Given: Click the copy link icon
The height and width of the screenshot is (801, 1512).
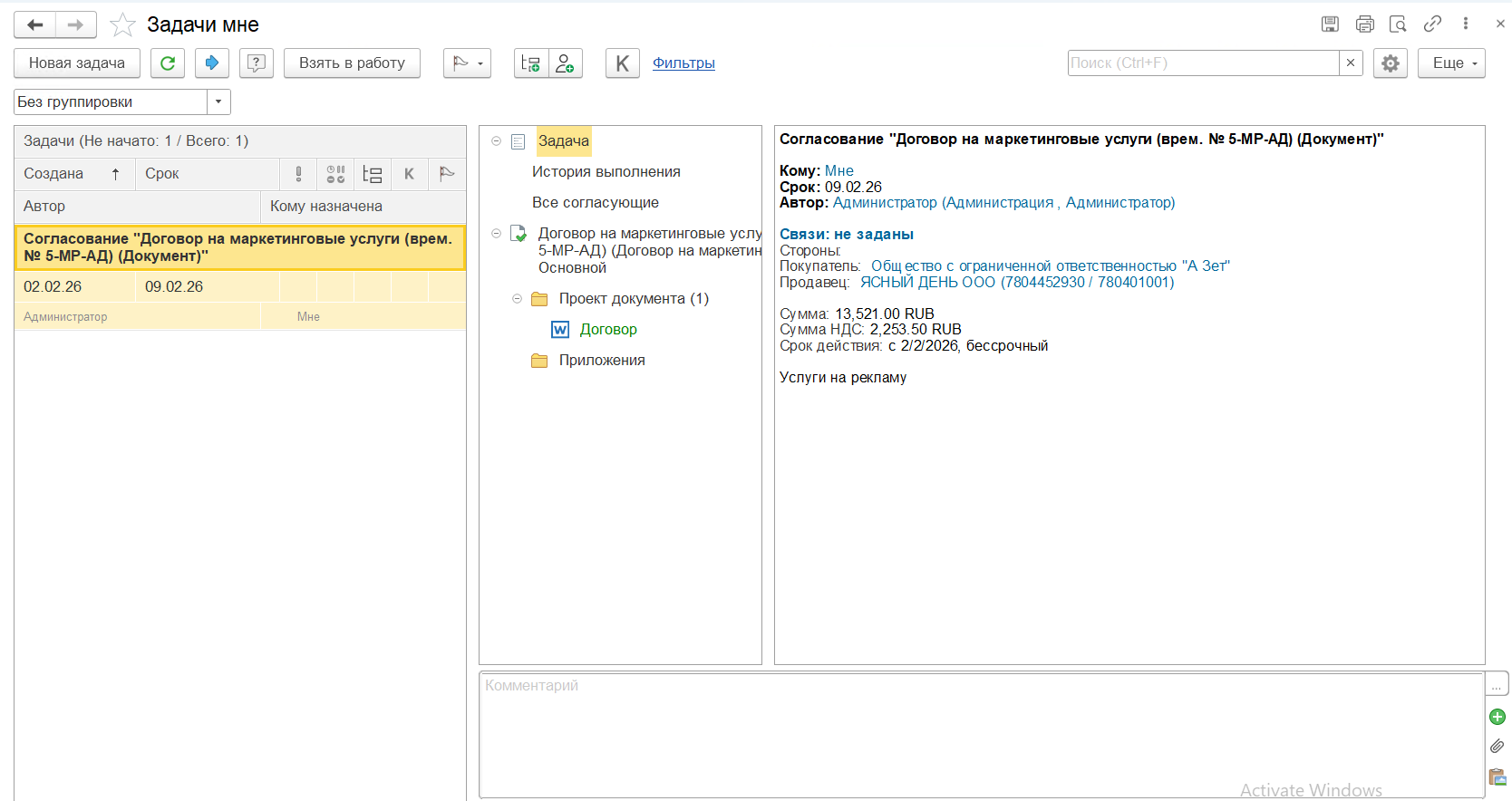Looking at the screenshot, I should [1432, 24].
